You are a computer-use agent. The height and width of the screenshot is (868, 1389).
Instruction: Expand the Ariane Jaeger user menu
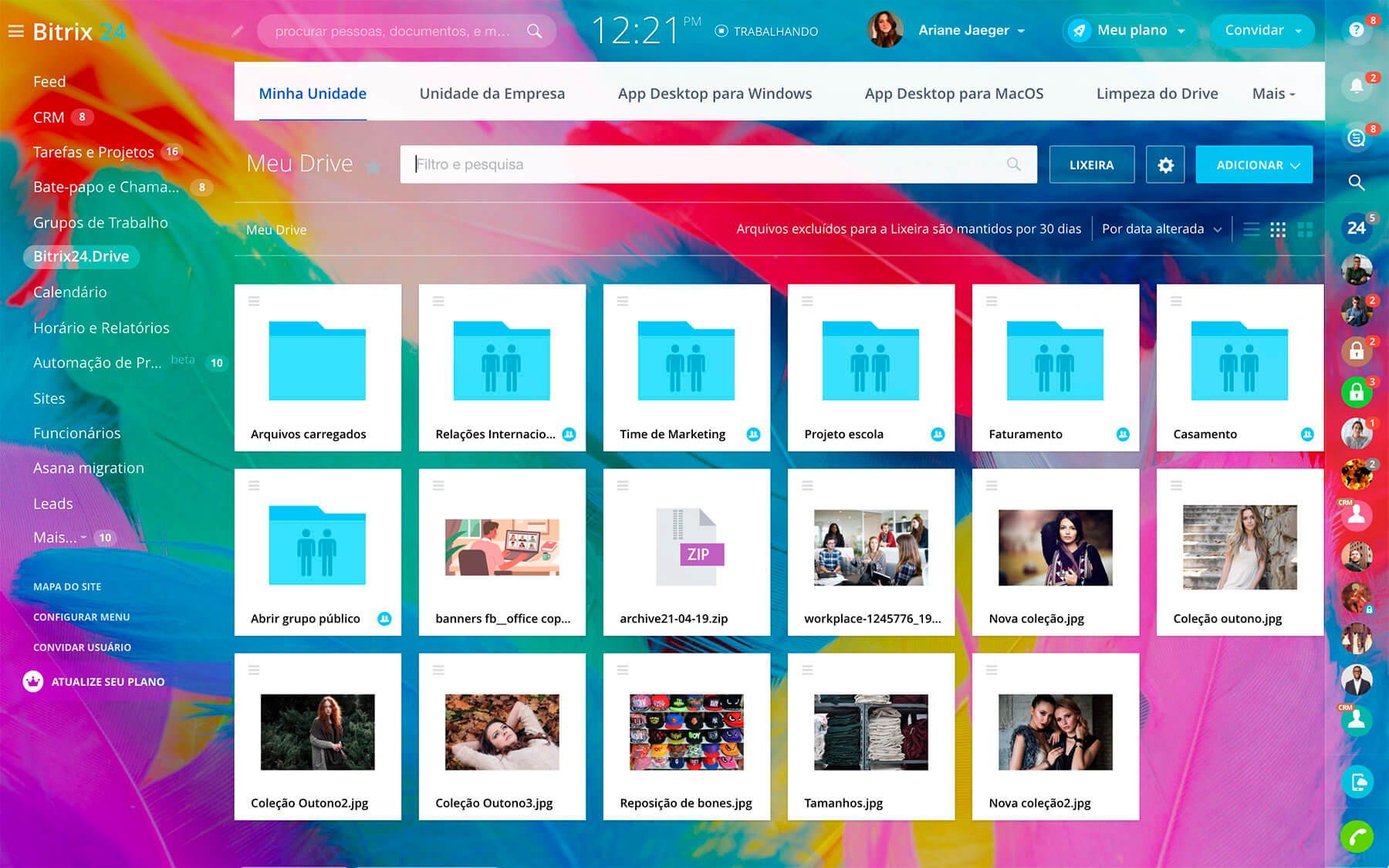[x=971, y=31]
